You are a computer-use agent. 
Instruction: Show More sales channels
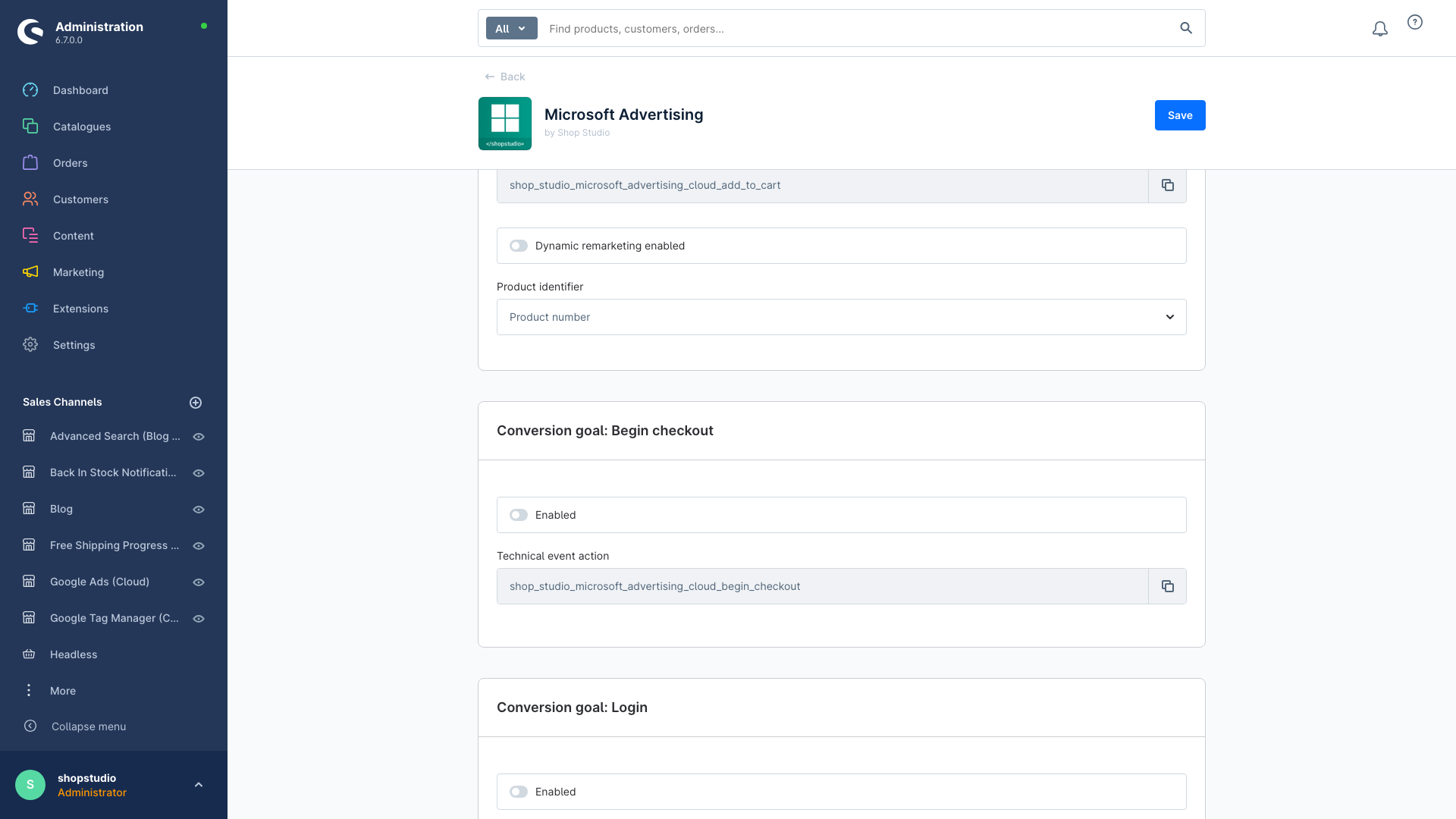[x=63, y=691]
